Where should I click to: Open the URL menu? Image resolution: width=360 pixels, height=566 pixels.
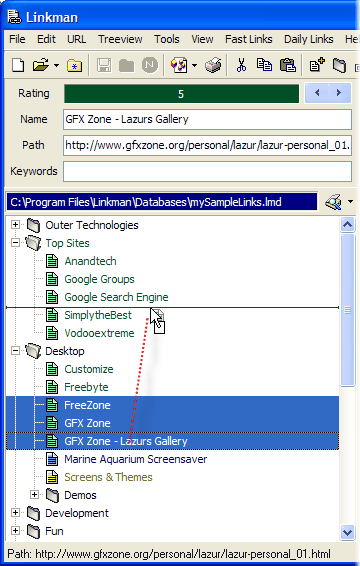(77, 39)
